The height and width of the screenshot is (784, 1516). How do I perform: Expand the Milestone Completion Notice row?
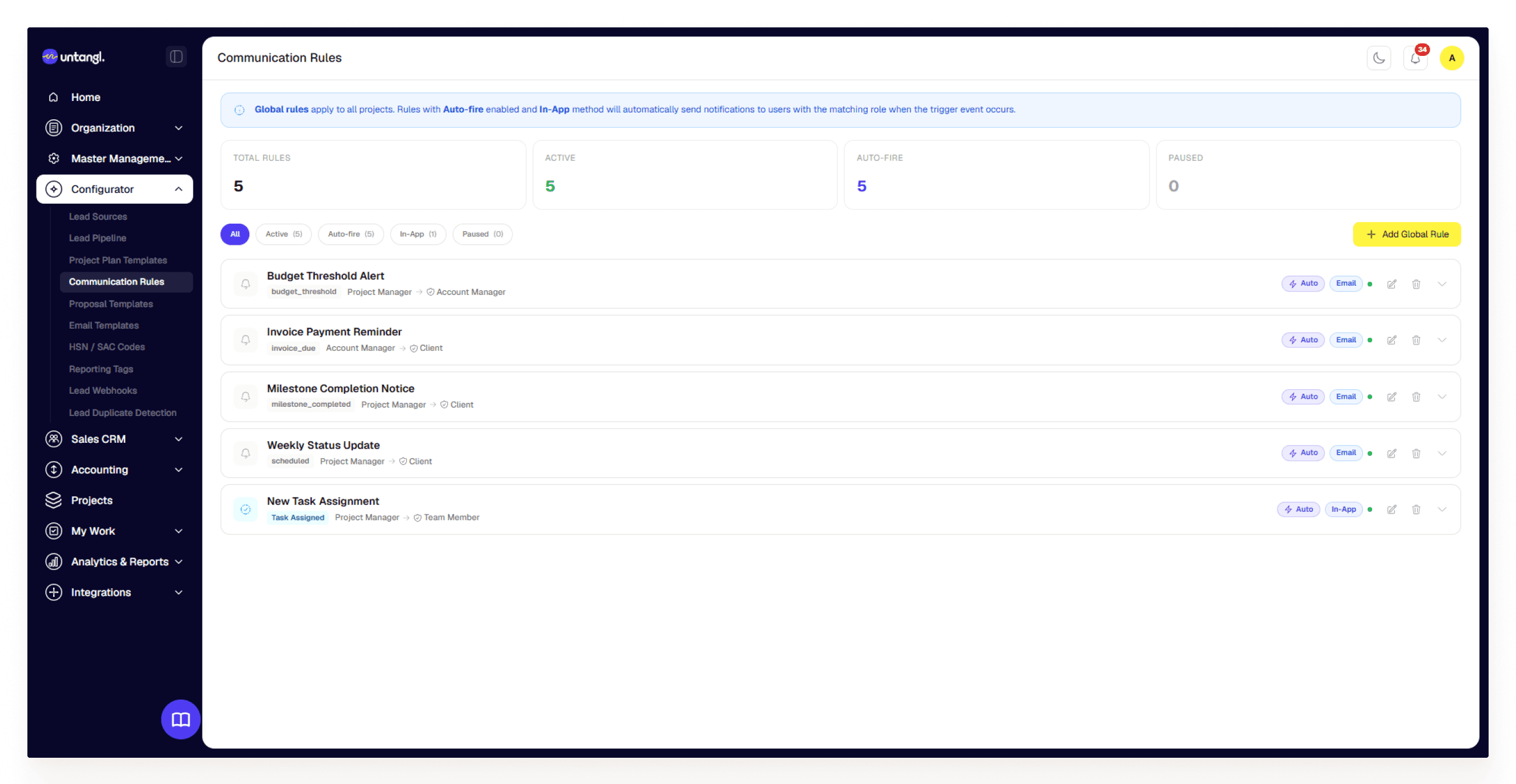tap(1441, 397)
